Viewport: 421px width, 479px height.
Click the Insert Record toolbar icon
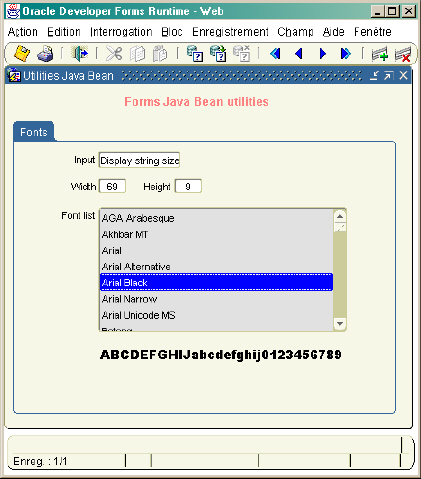tap(380, 54)
